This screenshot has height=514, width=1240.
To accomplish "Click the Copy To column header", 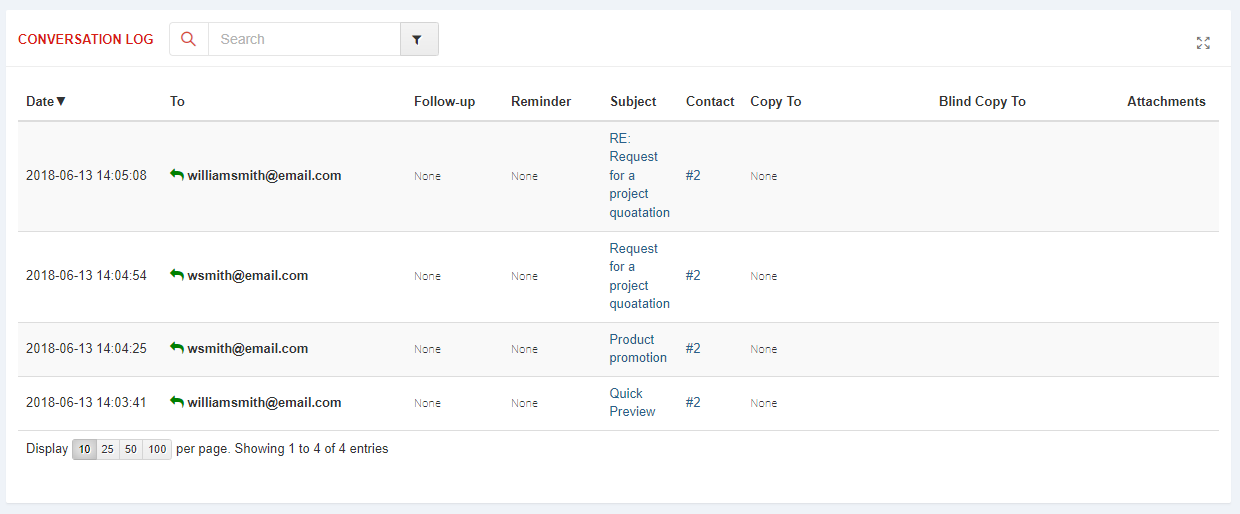I will point(776,101).
